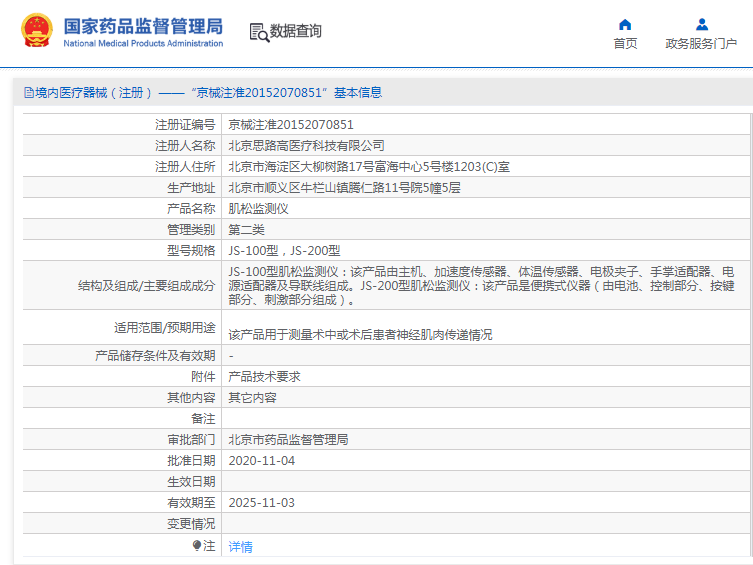This screenshot has height=565, width=753.
Task: Click registrant address 北京市海淀区大柳树路17号 cell
Action: [369, 167]
